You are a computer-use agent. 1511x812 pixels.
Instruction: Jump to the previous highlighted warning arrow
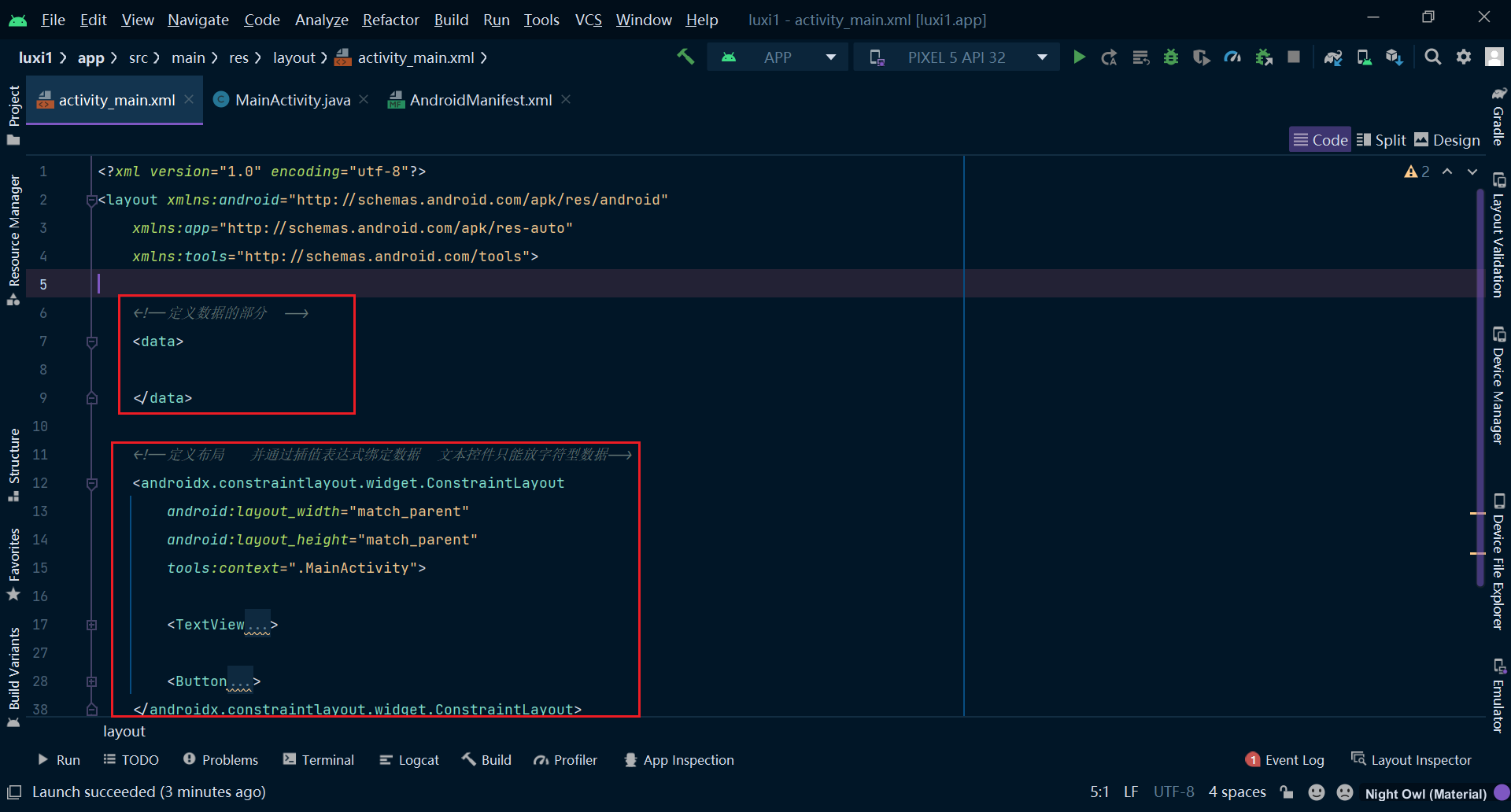coord(1447,172)
